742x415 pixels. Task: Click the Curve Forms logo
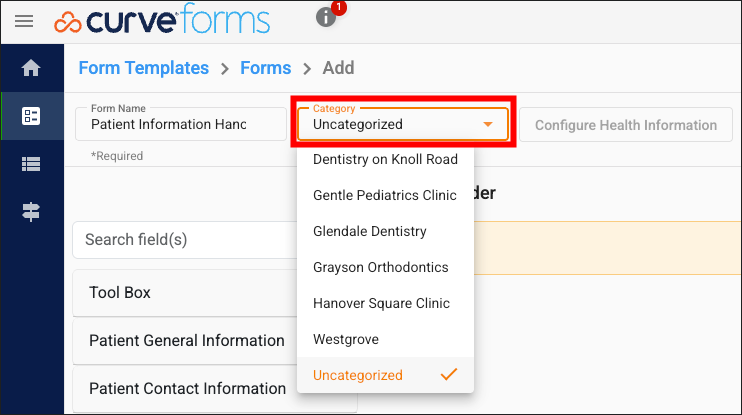click(162, 20)
